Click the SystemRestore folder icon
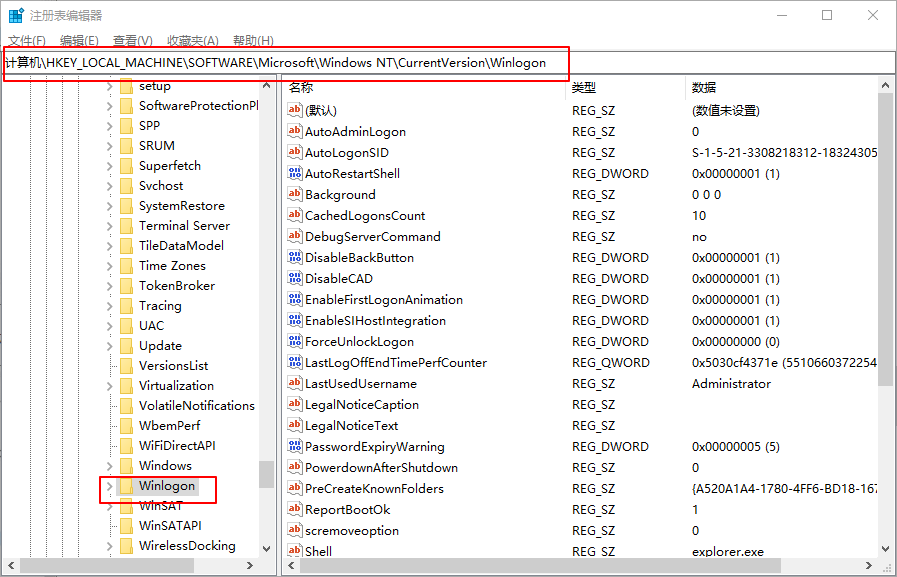Image resolution: width=897 pixels, height=577 pixels. point(126,206)
